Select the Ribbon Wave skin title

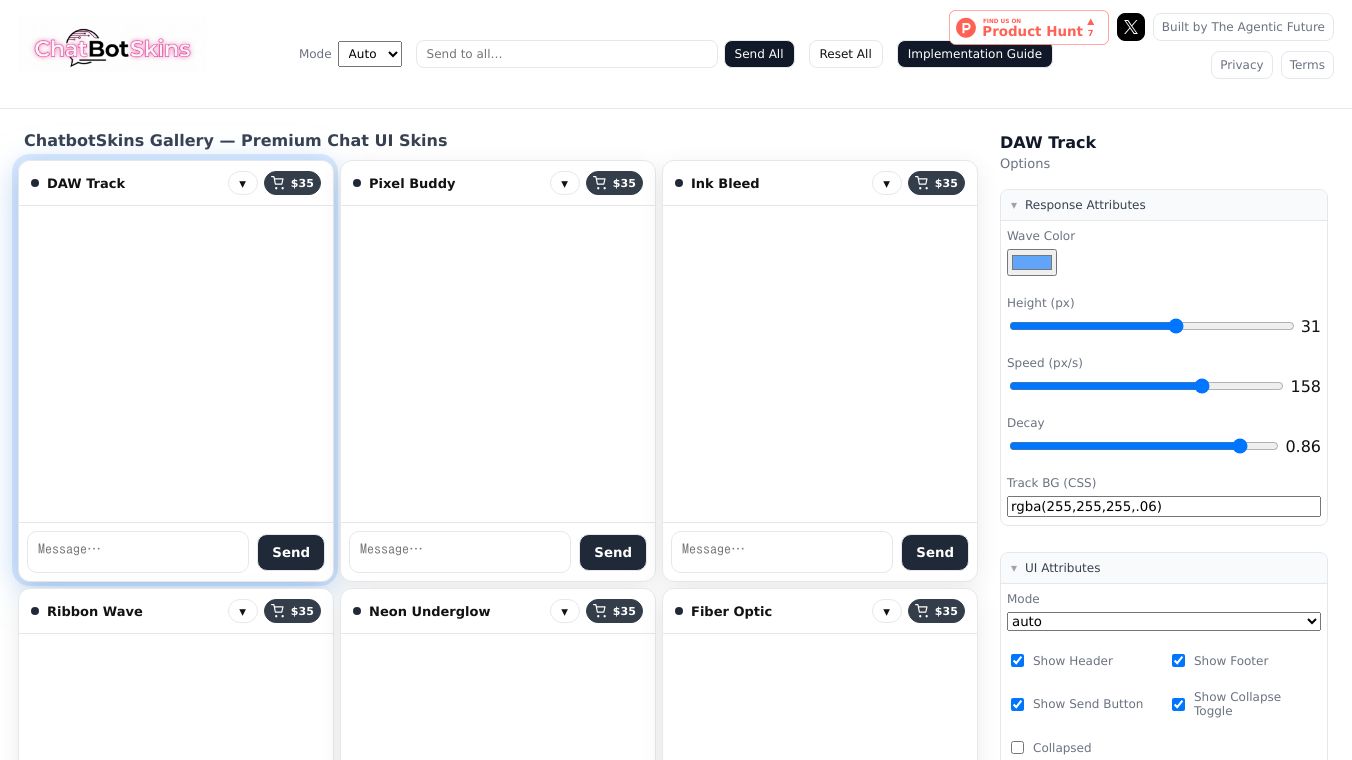95,611
